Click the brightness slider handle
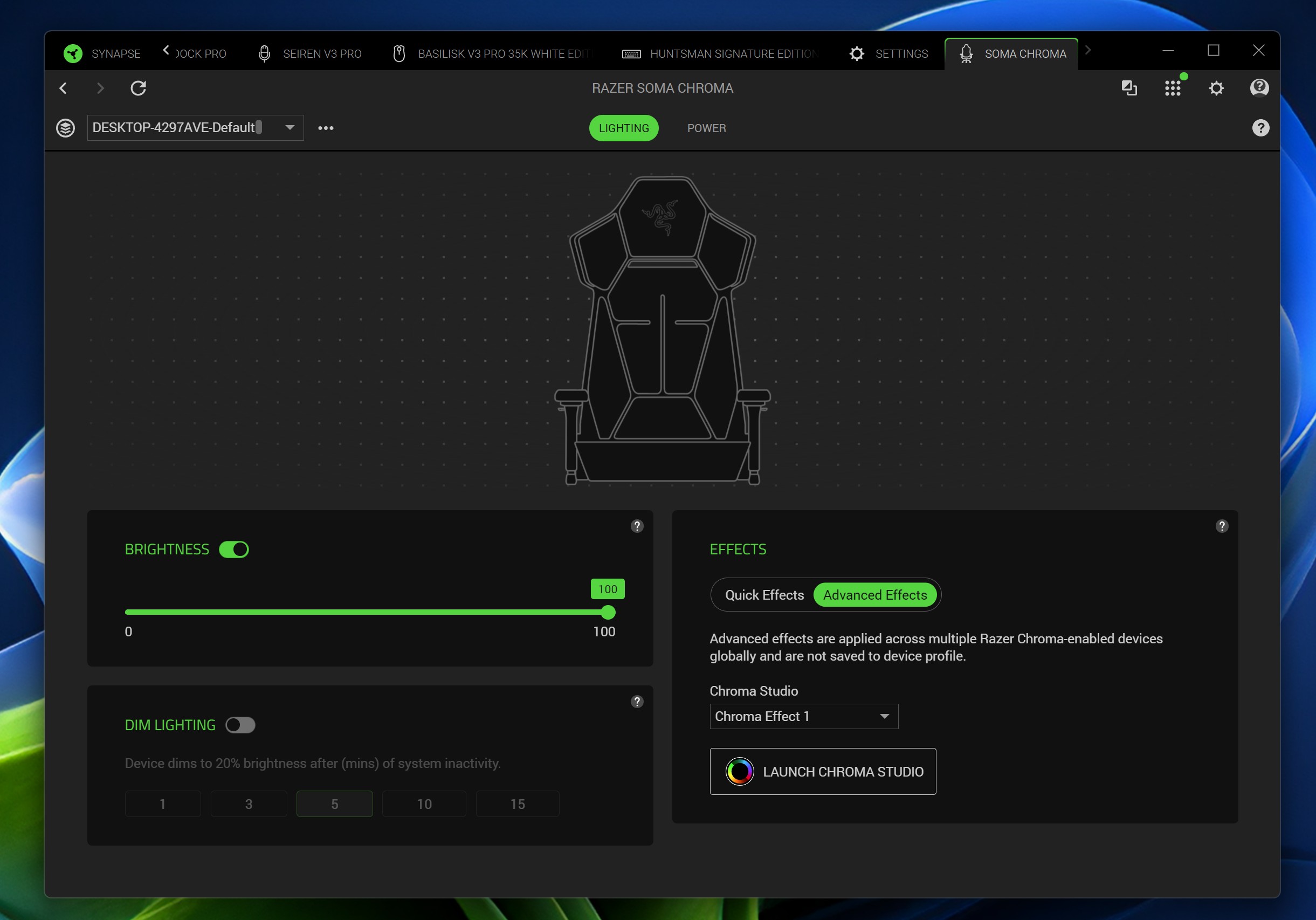The height and width of the screenshot is (920, 1316). (x=608, y=612)
